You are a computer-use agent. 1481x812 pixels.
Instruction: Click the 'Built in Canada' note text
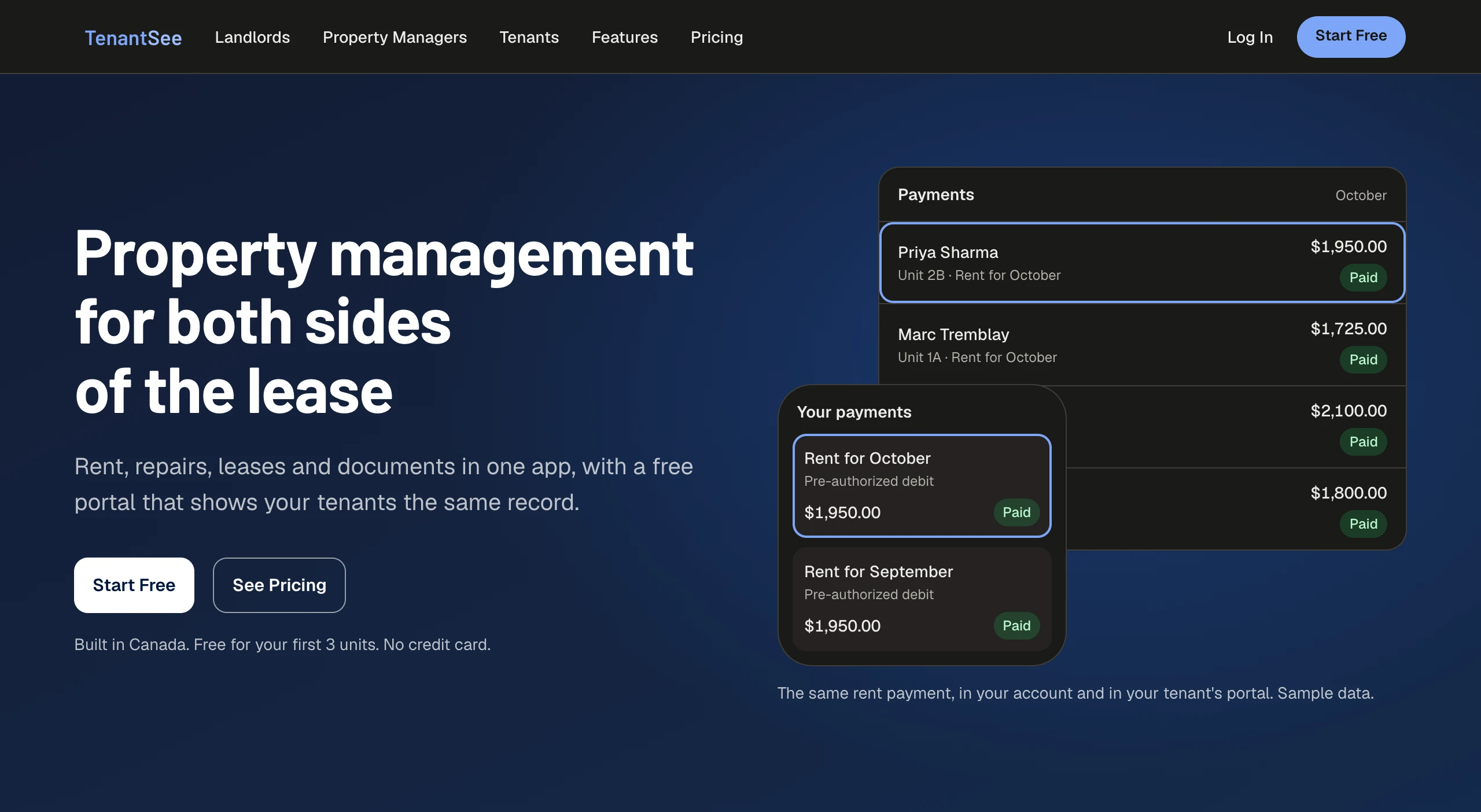tap(282, 644)
